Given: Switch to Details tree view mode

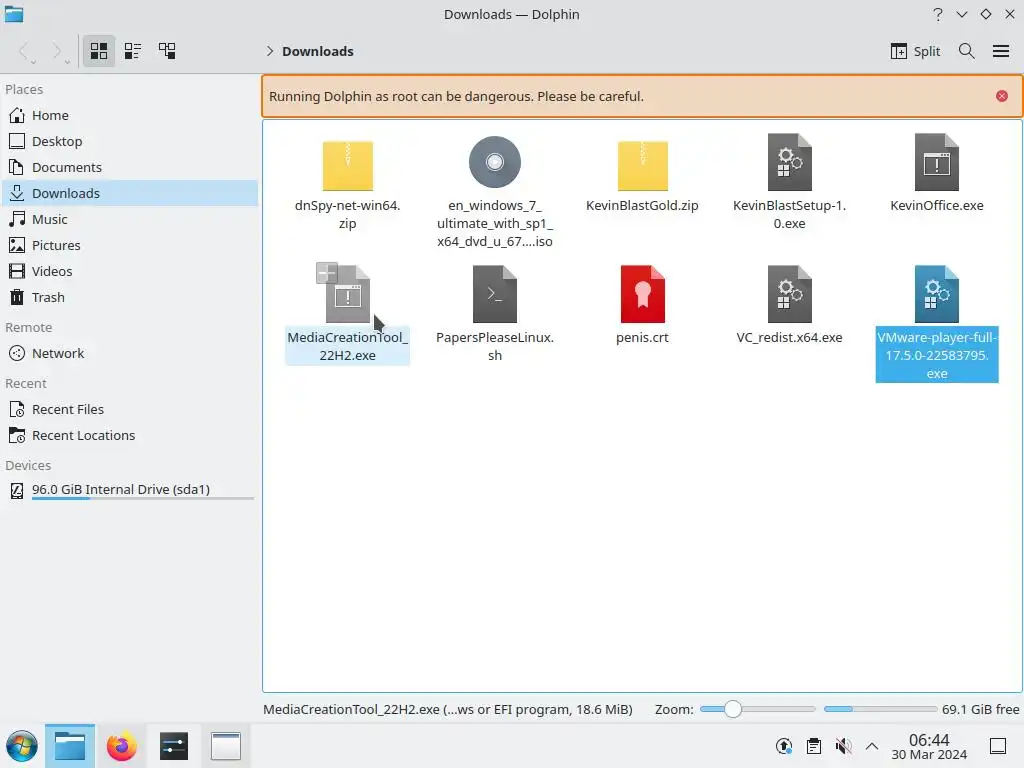Looking at the screenshot, I should (167, 51).
